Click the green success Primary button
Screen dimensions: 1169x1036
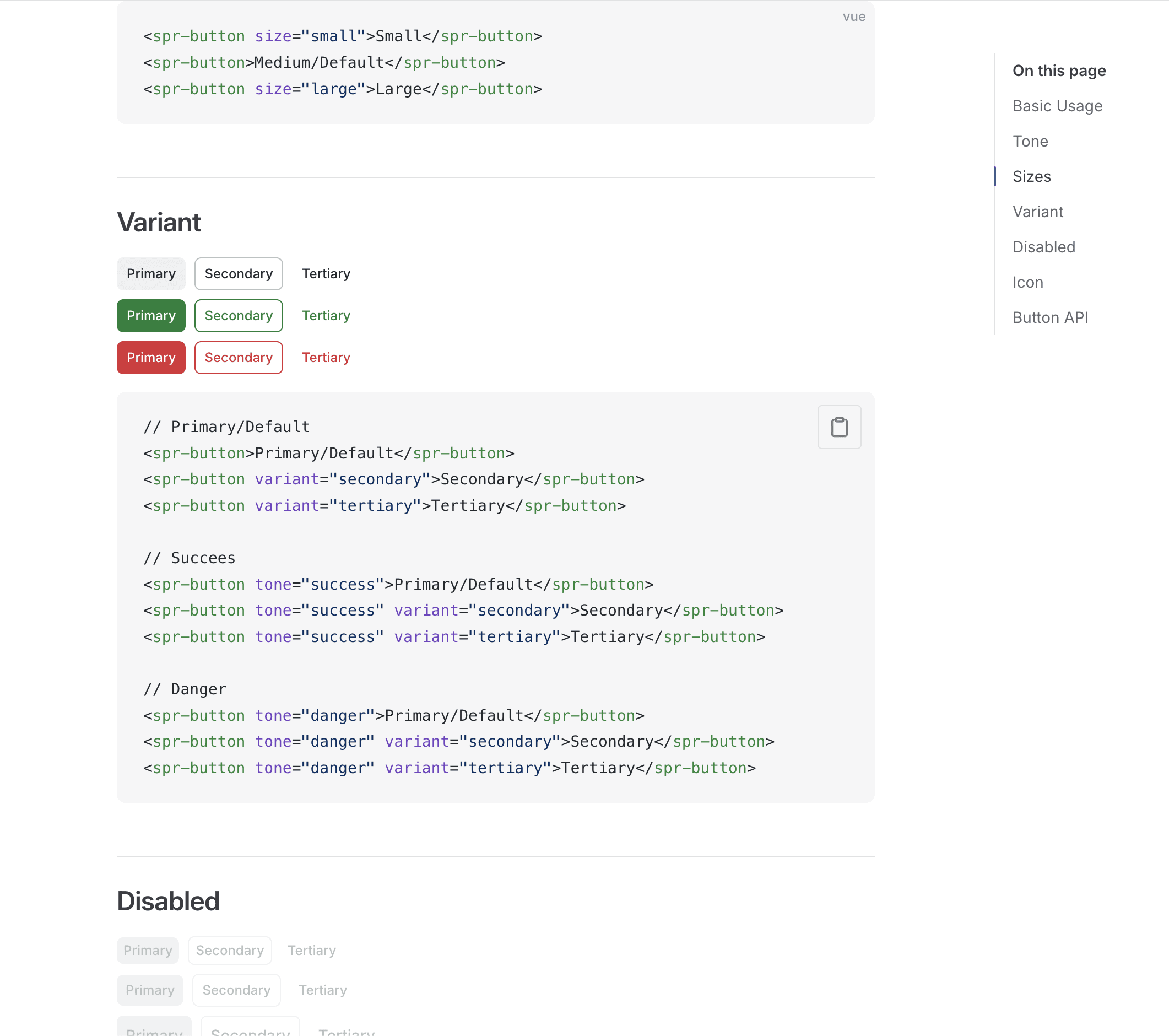(x=151, y=315)
